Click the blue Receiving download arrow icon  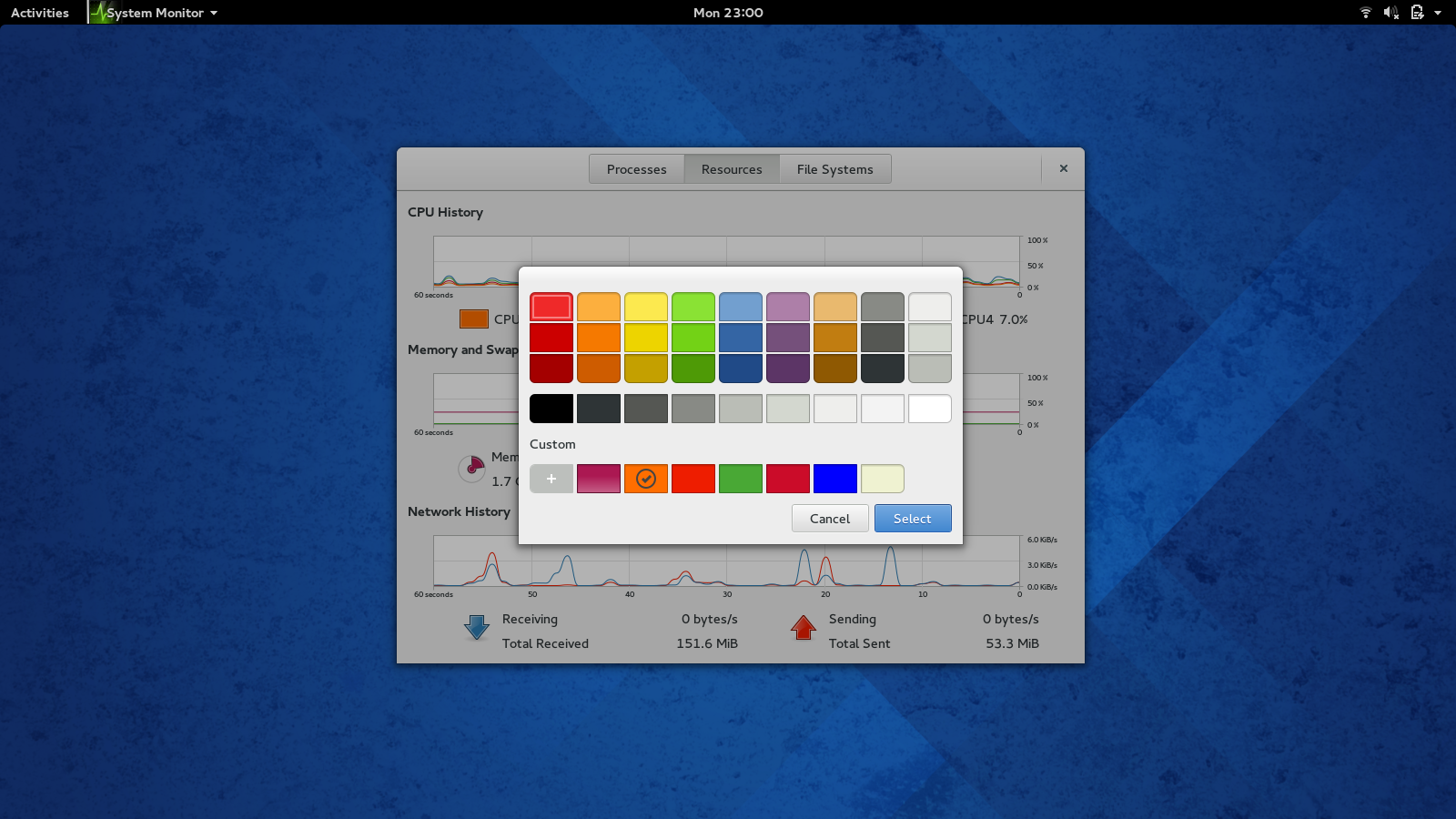pyautogui.click(x=476, y=626)
